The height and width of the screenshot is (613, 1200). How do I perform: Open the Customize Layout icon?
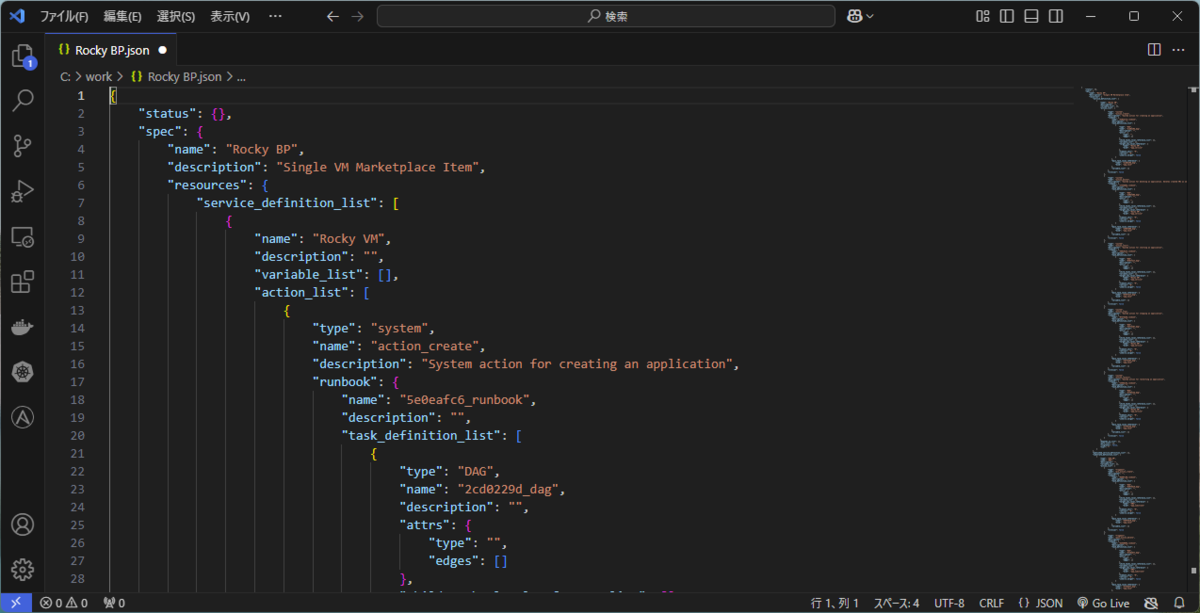point(983,16)
